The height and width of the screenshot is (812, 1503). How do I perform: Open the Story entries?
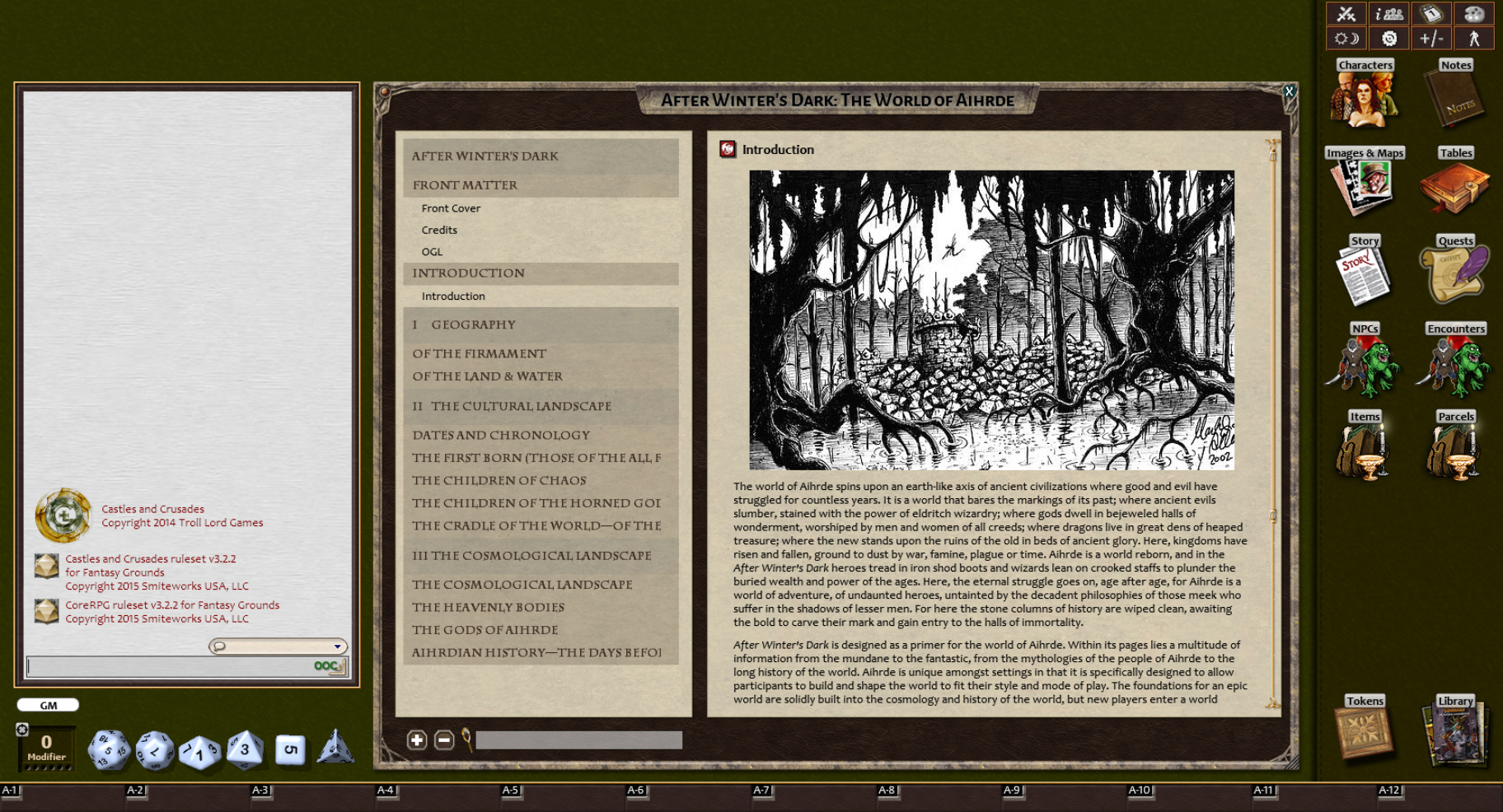[x=1365, y=269]
